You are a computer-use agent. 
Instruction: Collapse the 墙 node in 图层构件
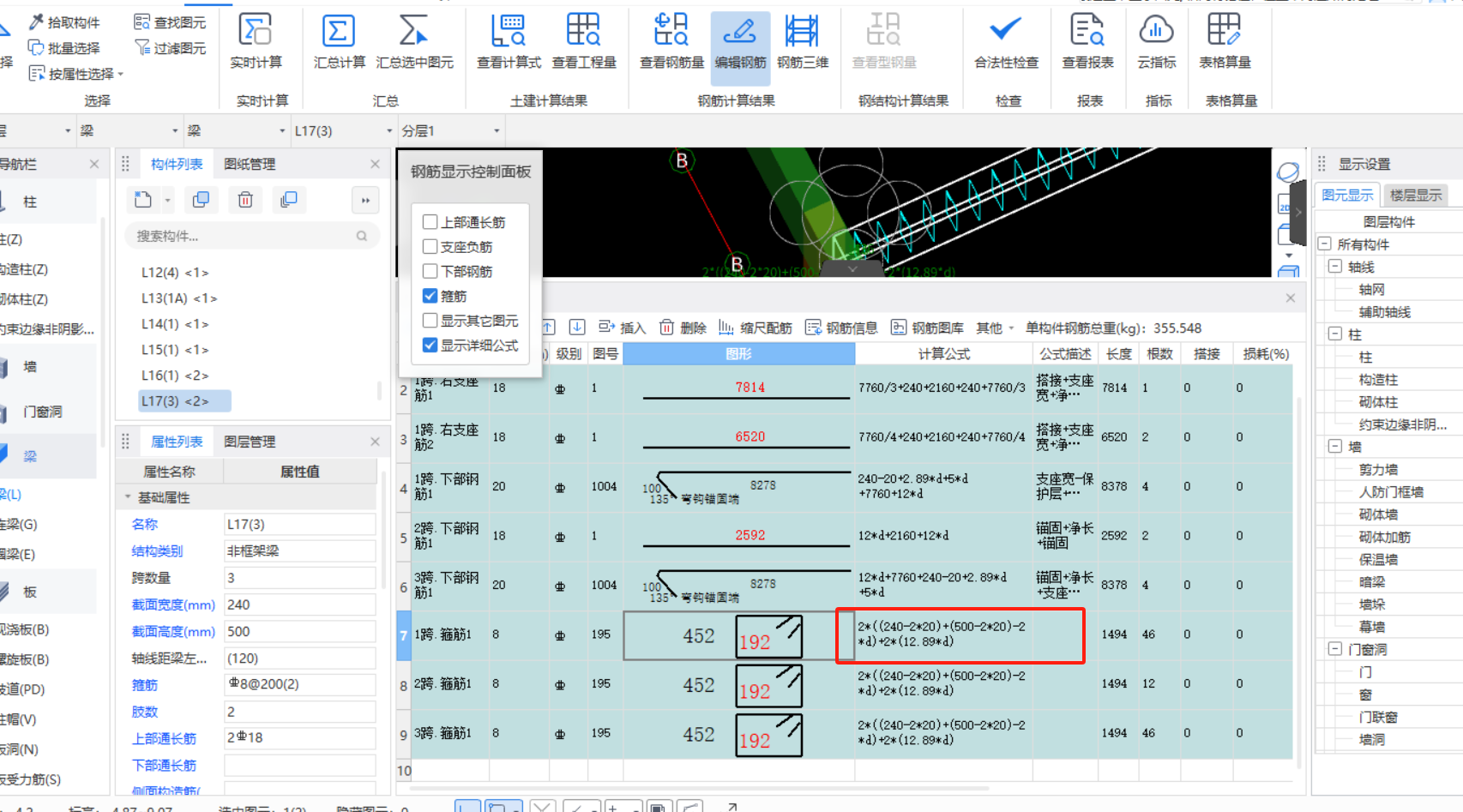tap(1335, 446)
